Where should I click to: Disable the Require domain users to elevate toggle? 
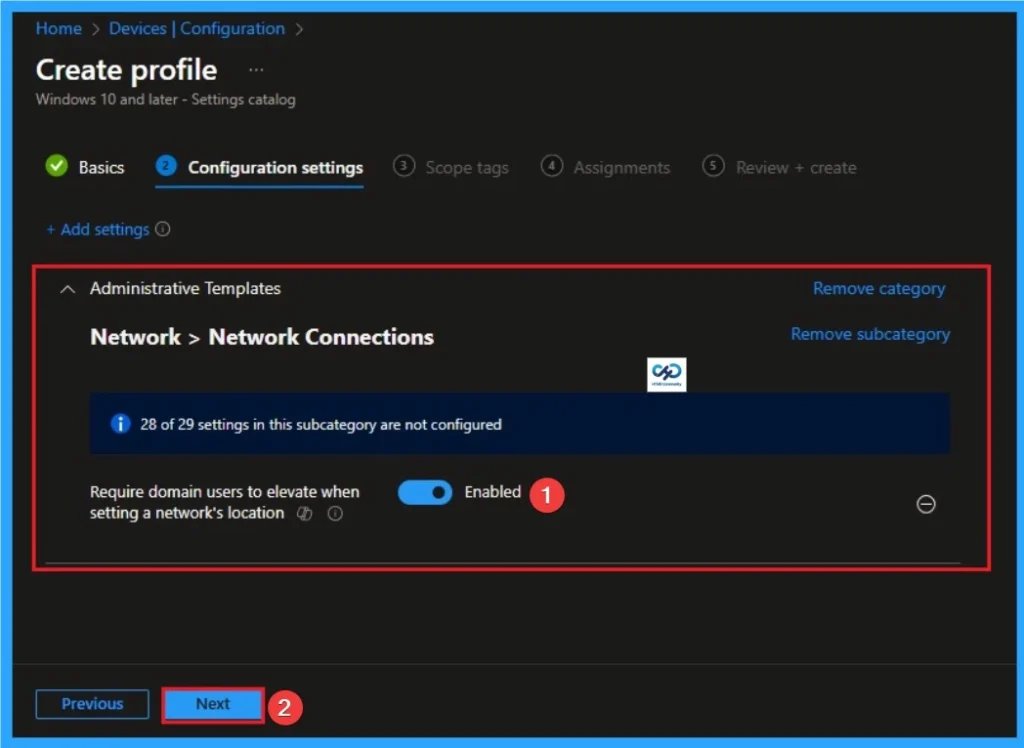pyautogui.click(x=424, y=492)
